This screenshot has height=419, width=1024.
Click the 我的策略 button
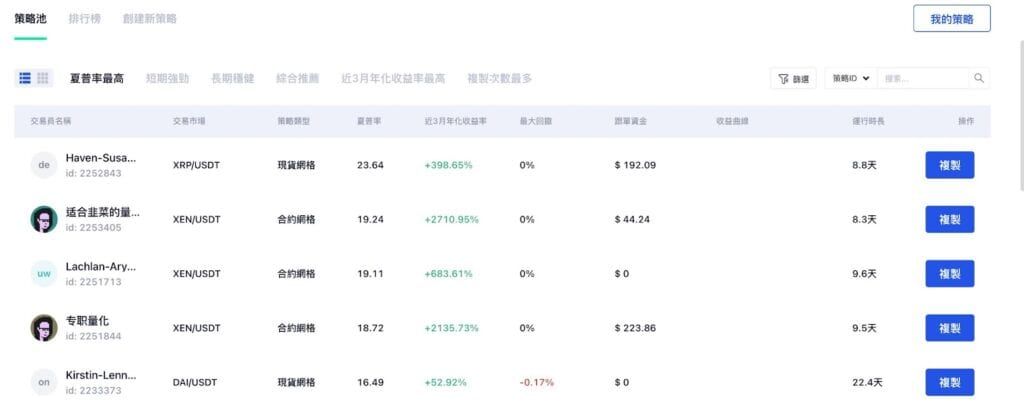951,19
